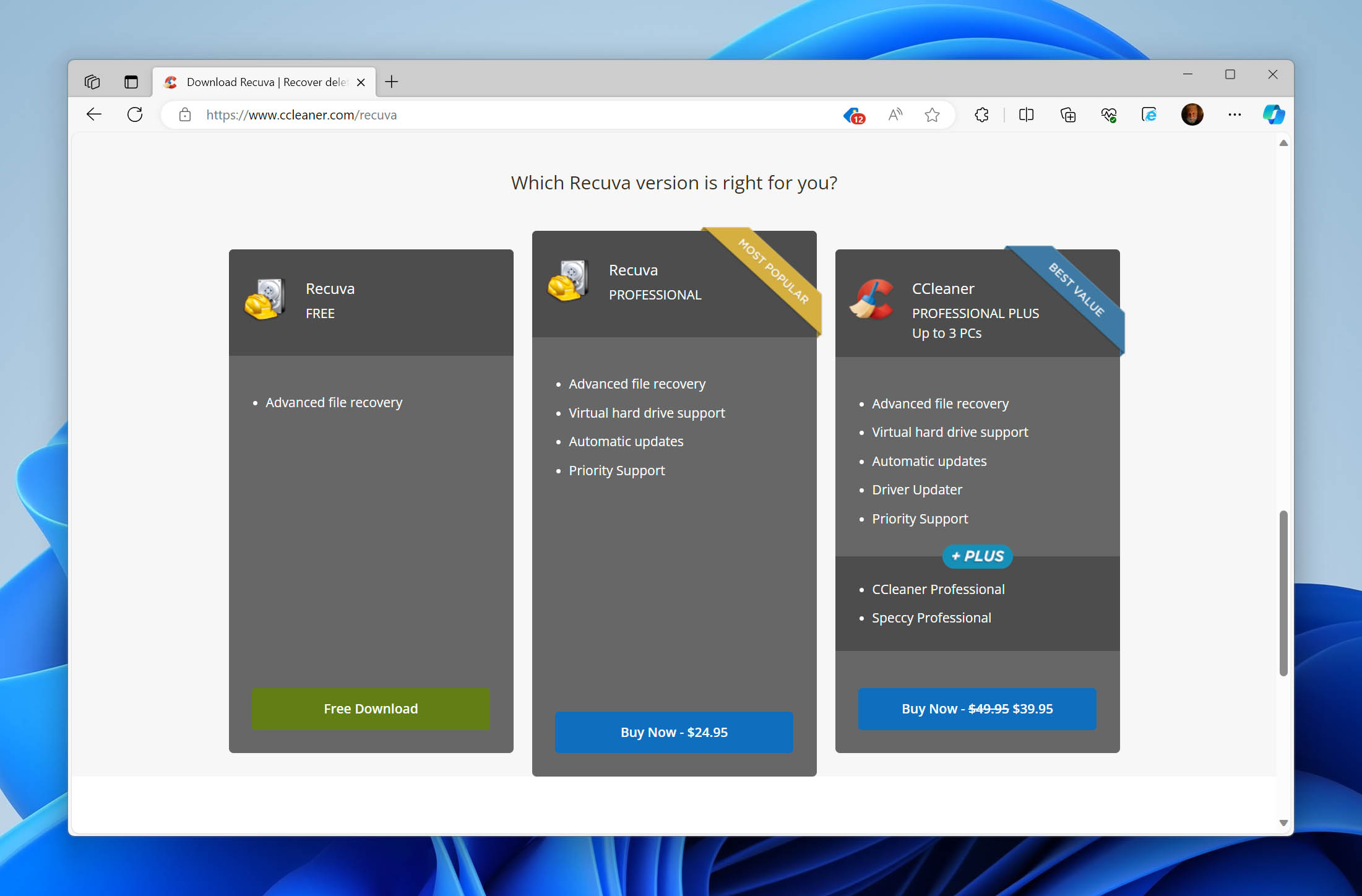Open the Extensions puzzle icon
Image resolution: width=1362 pixels, height=896 pixels.
coord(981,114)
